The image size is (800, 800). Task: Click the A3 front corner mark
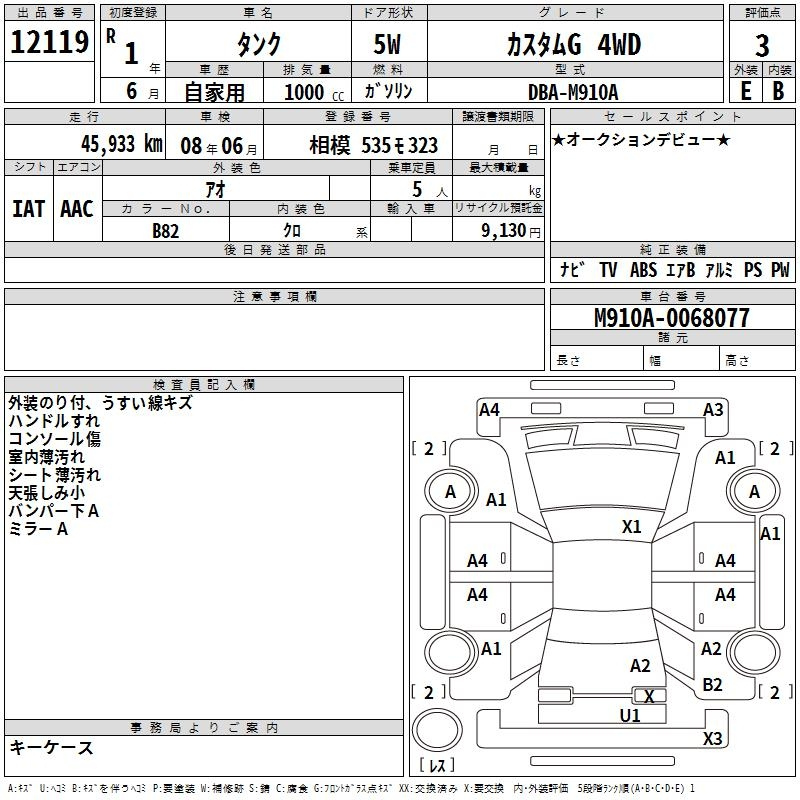[x=713, y=410]
